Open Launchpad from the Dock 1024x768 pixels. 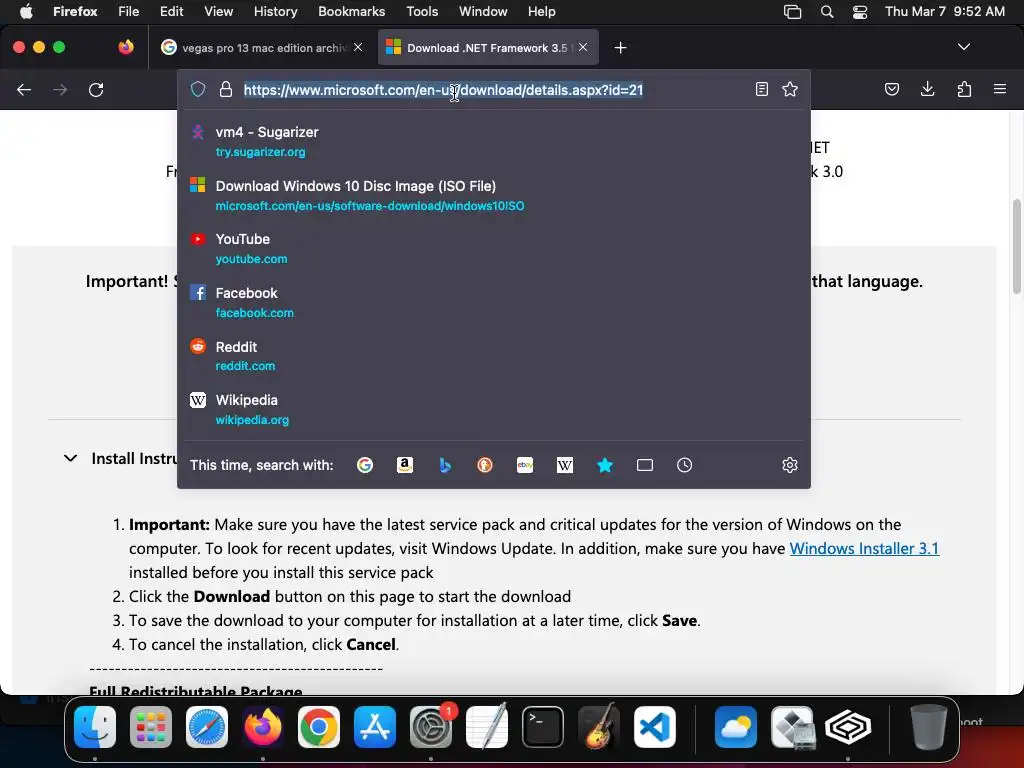point(151,727)
